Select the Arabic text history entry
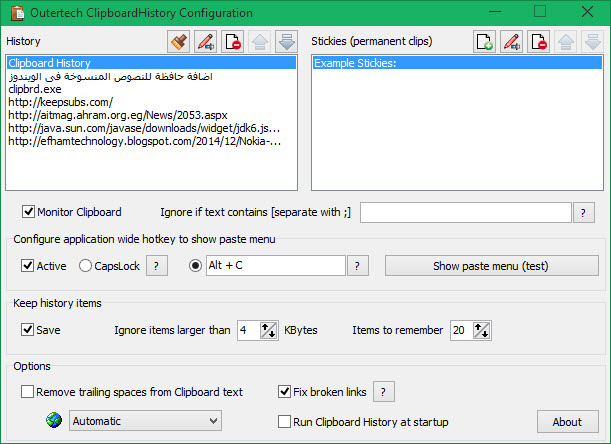 point(152,76)
